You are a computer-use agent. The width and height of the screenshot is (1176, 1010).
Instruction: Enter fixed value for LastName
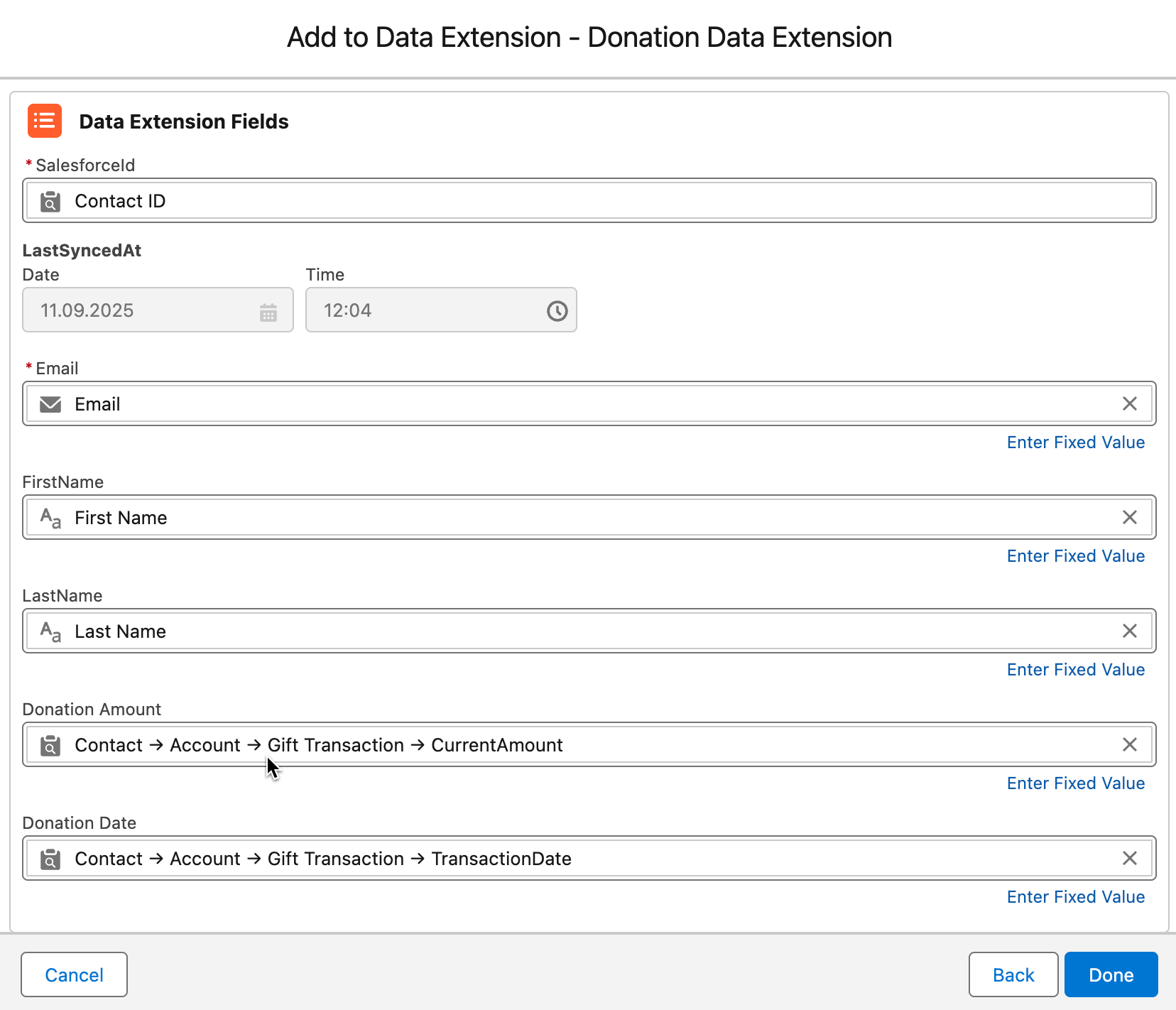tap(1075, 670)
